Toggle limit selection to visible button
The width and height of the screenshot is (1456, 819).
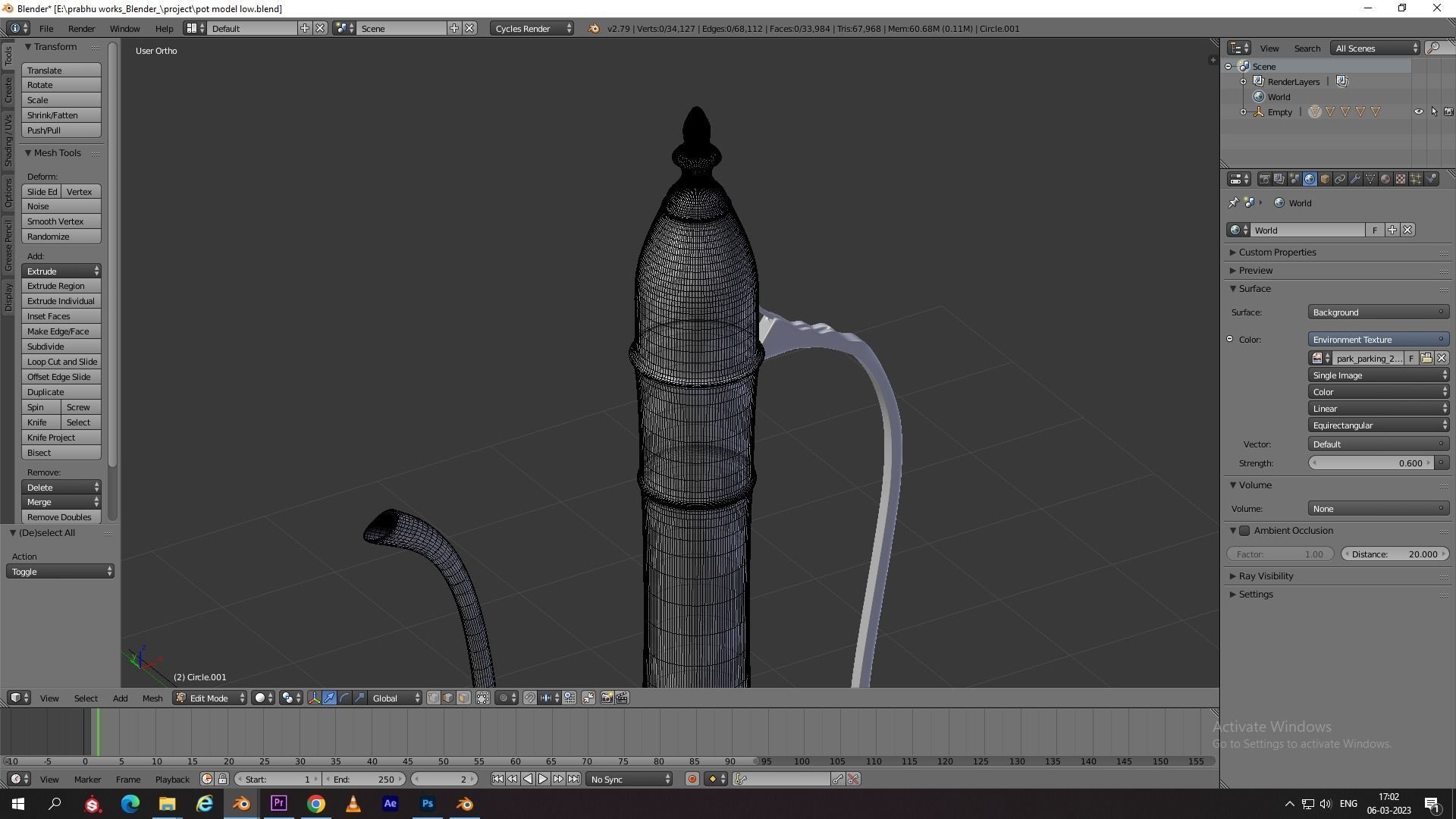pos(482,698)
